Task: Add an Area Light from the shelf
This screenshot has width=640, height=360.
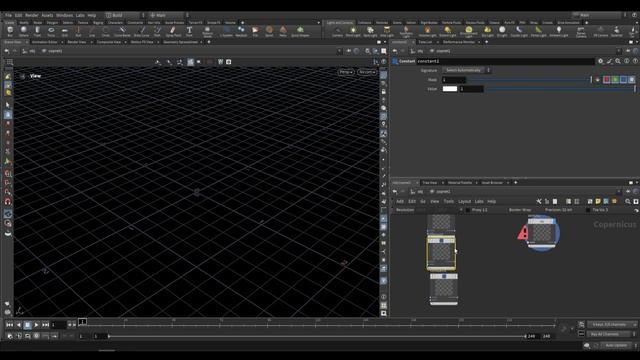Action: [x=387, y=31]
